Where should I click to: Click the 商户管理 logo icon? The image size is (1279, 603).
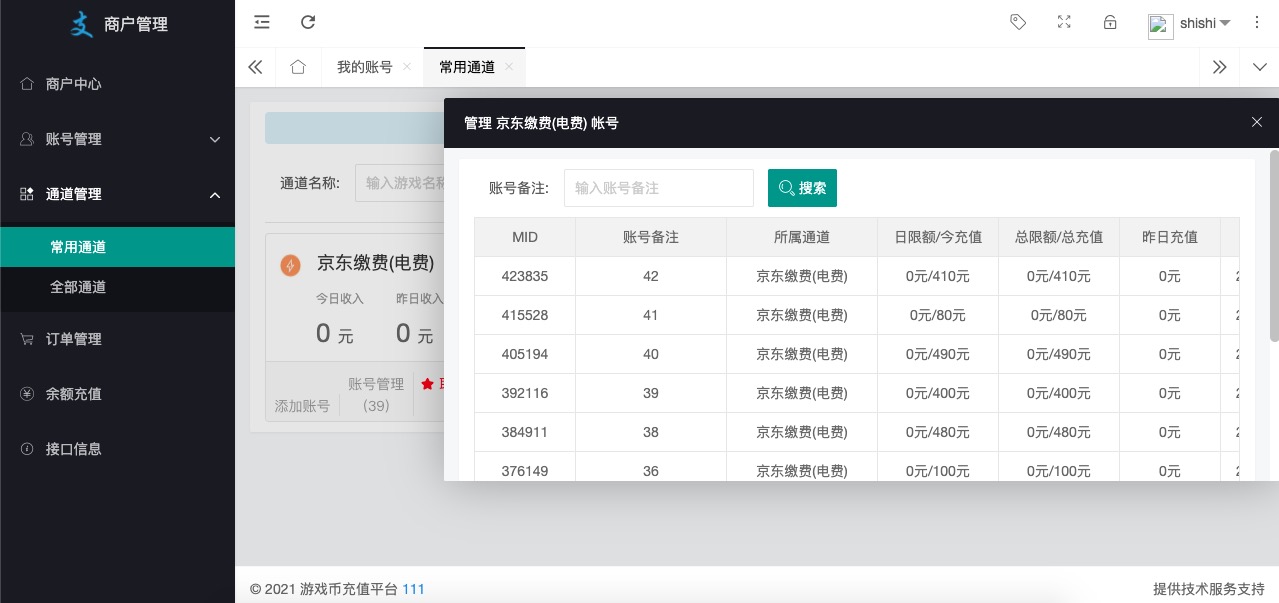click(x=82, y=24)
